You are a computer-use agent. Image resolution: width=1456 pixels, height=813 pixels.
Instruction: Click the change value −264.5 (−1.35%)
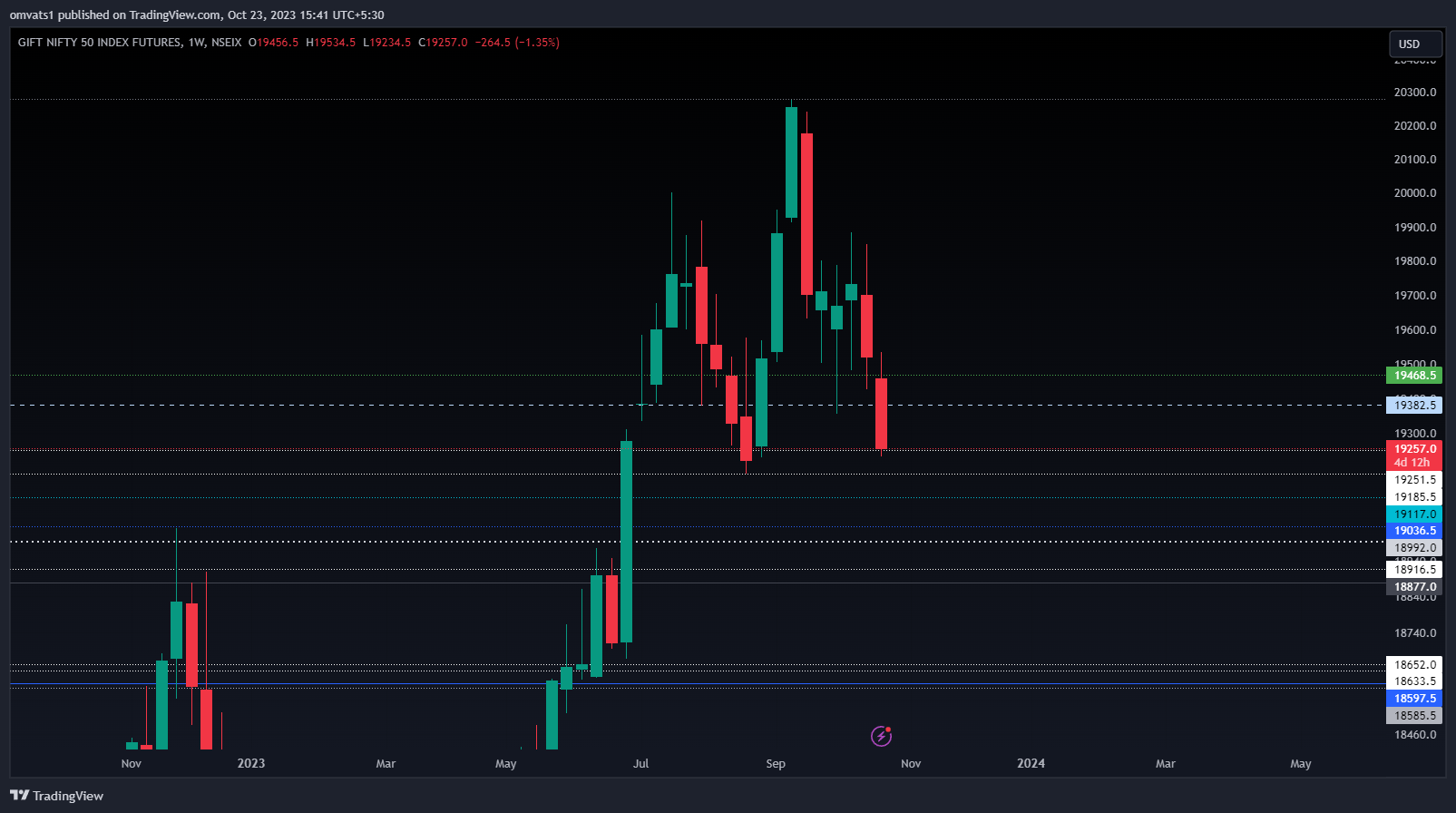(517, 43)
